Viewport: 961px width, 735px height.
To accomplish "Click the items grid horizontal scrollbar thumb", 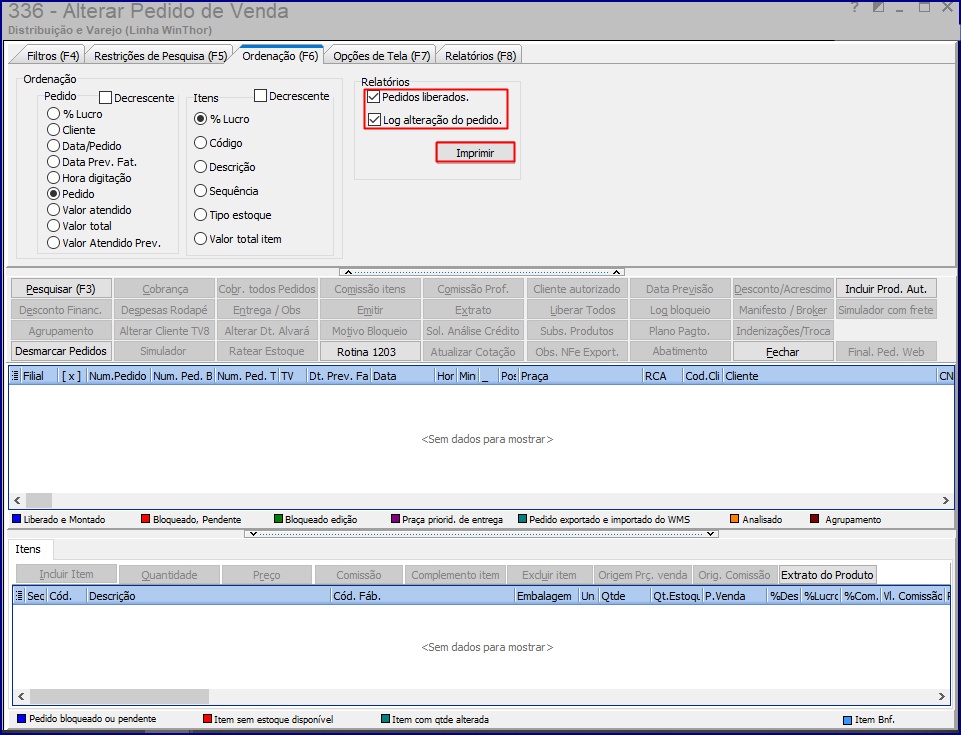I will (x=120, y=696).
